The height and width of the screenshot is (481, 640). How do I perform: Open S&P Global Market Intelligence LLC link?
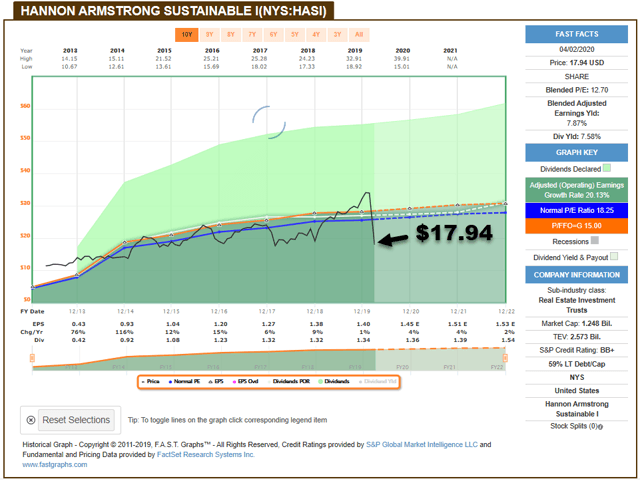click(422, 445)
